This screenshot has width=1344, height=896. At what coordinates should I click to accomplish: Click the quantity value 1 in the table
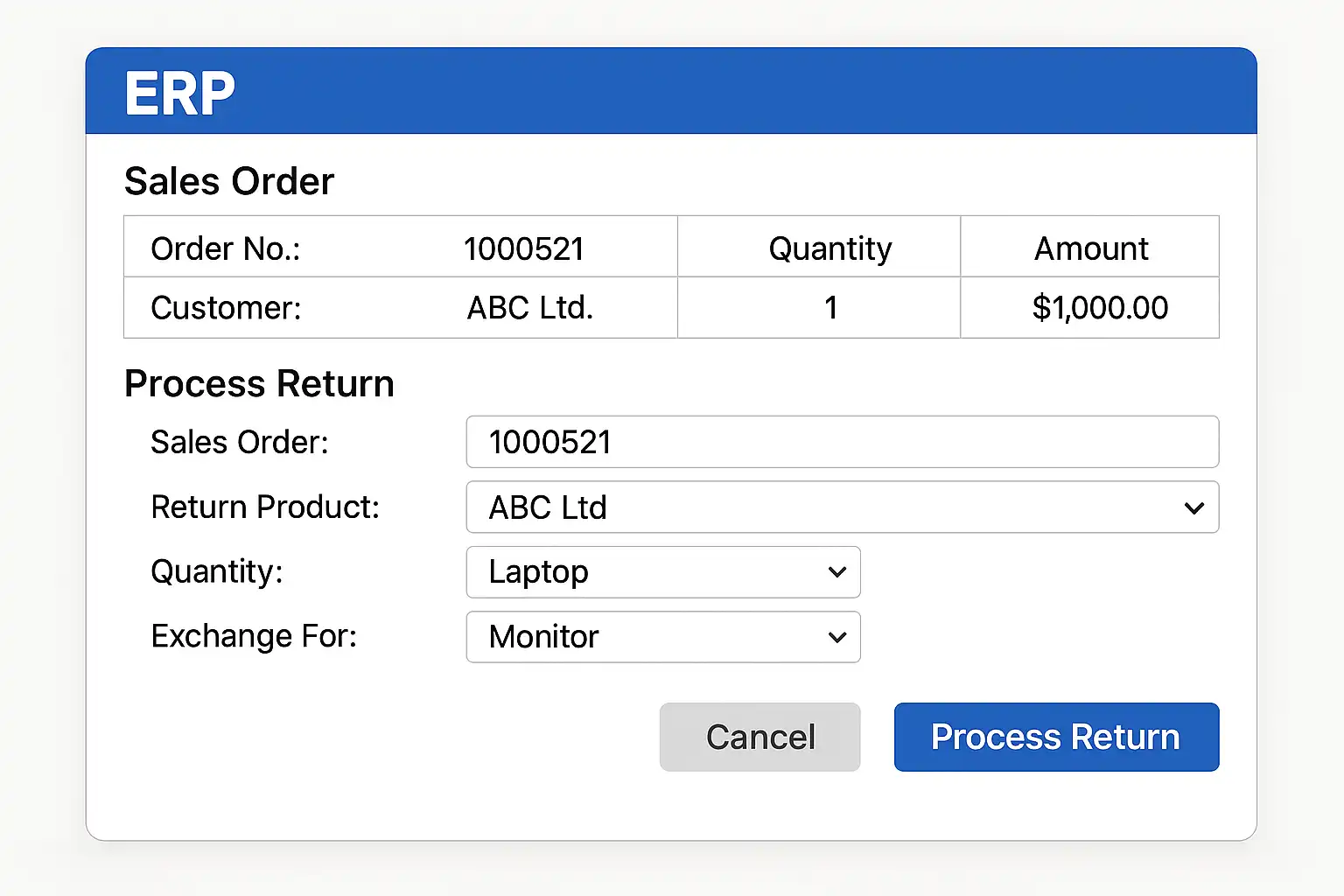[830, 308]
